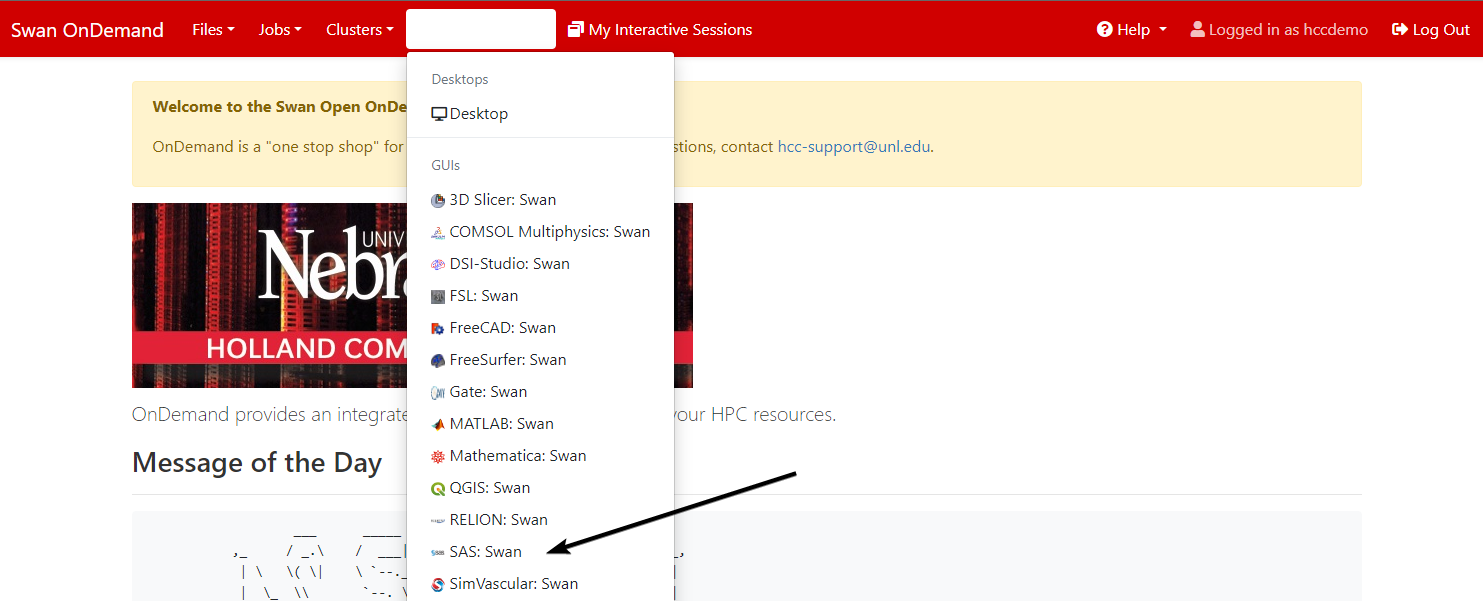Expand the Clusters dropdown

(x=360, y=30)
